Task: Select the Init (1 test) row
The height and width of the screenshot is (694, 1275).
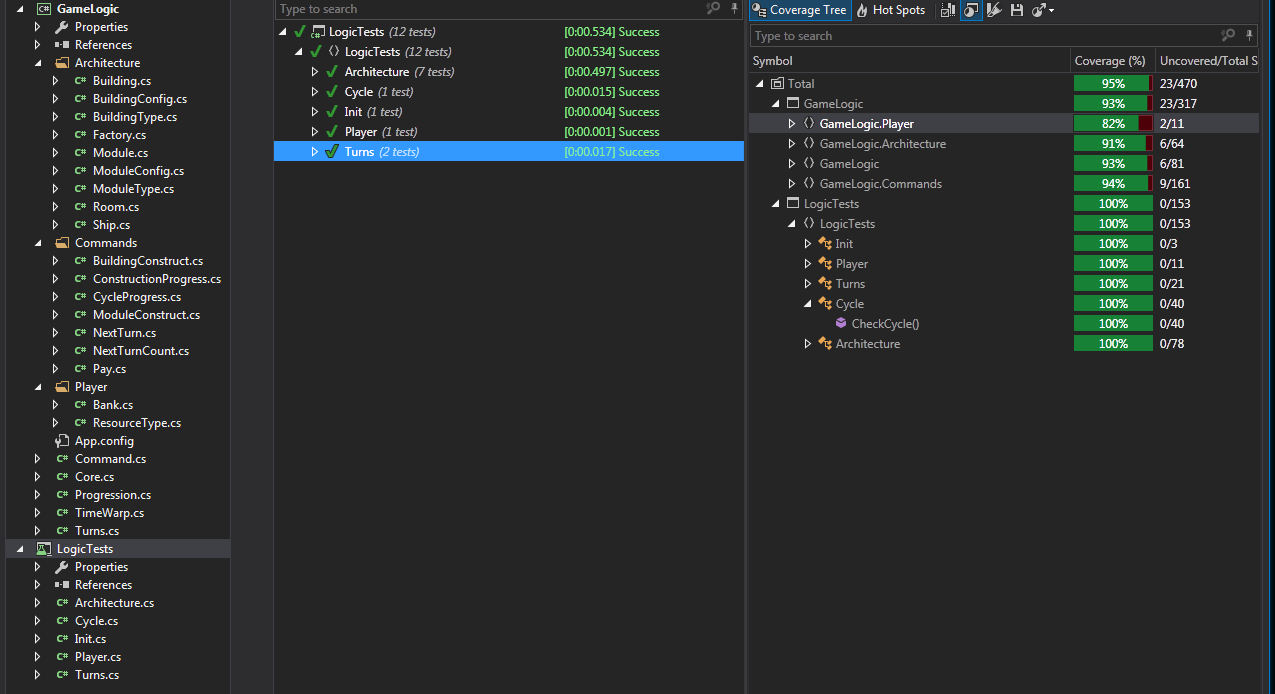Action: (x=509, y=112)
